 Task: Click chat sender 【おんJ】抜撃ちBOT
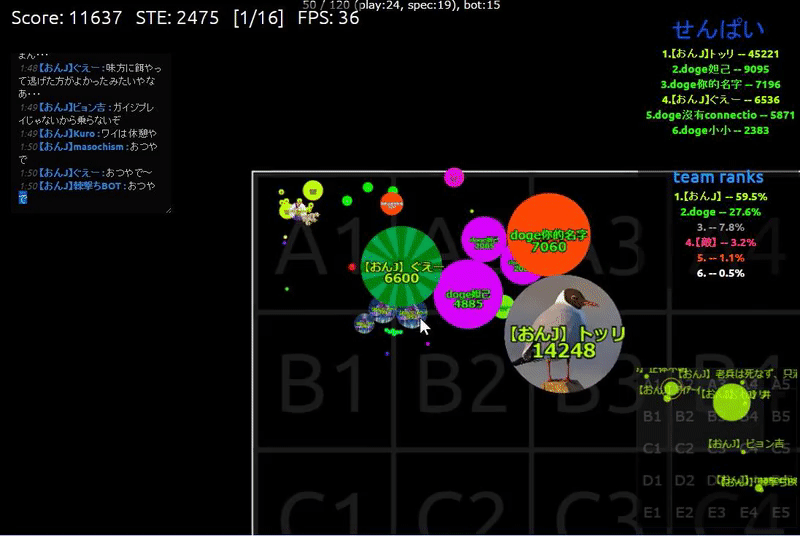(80, 186)
